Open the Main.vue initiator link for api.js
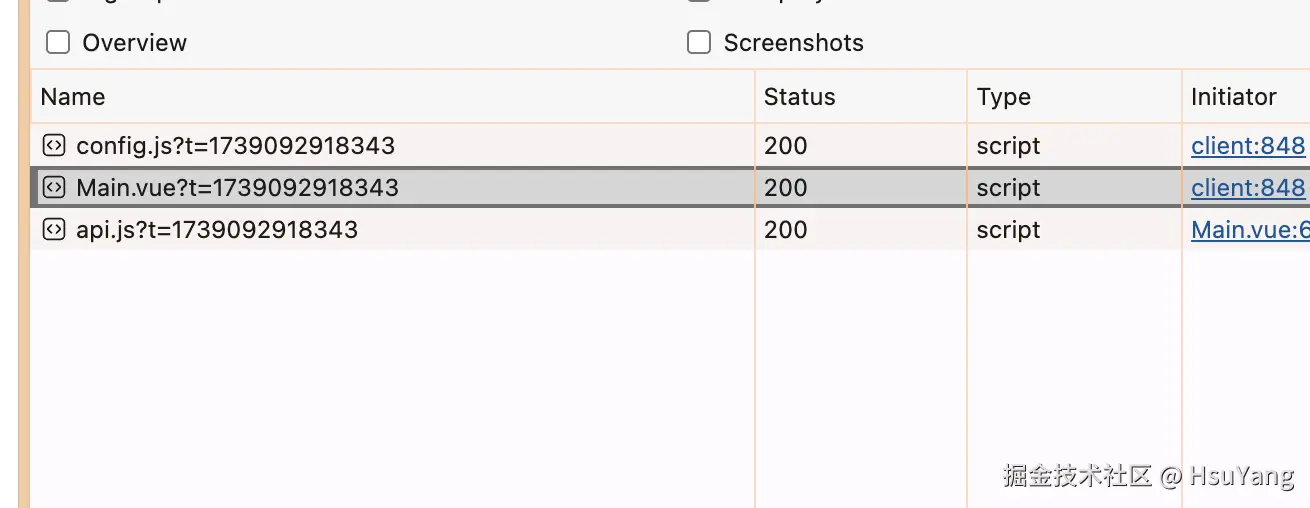1310x508 pixels. pos(1249,230)
